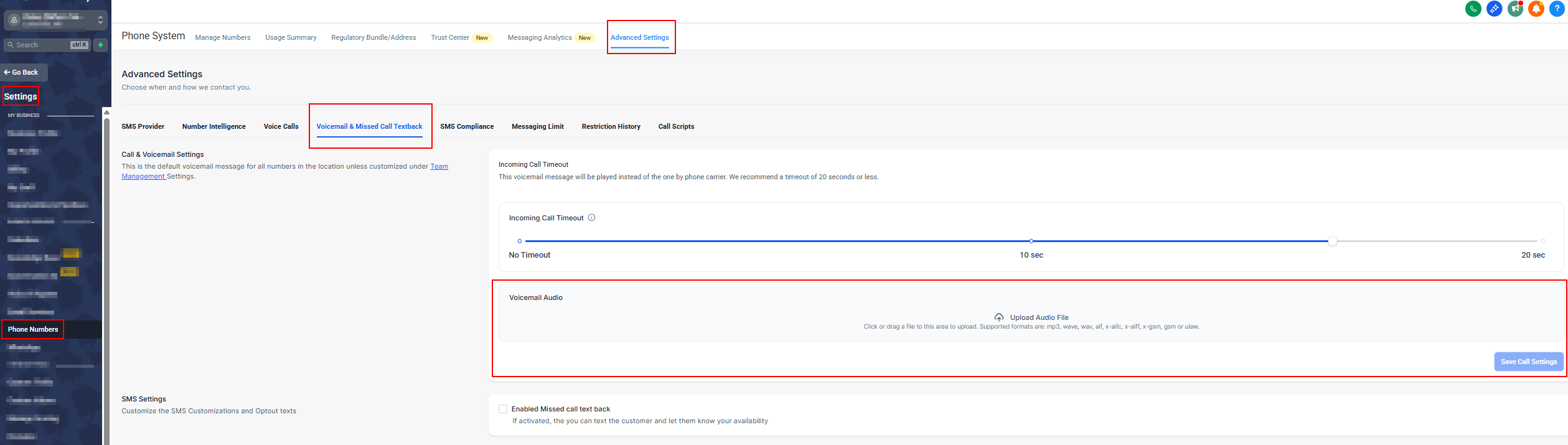Image resolution: width=1568 pixels, height=445 pixels.
Task: Click the timeout slider handle
Action: 1332,241
